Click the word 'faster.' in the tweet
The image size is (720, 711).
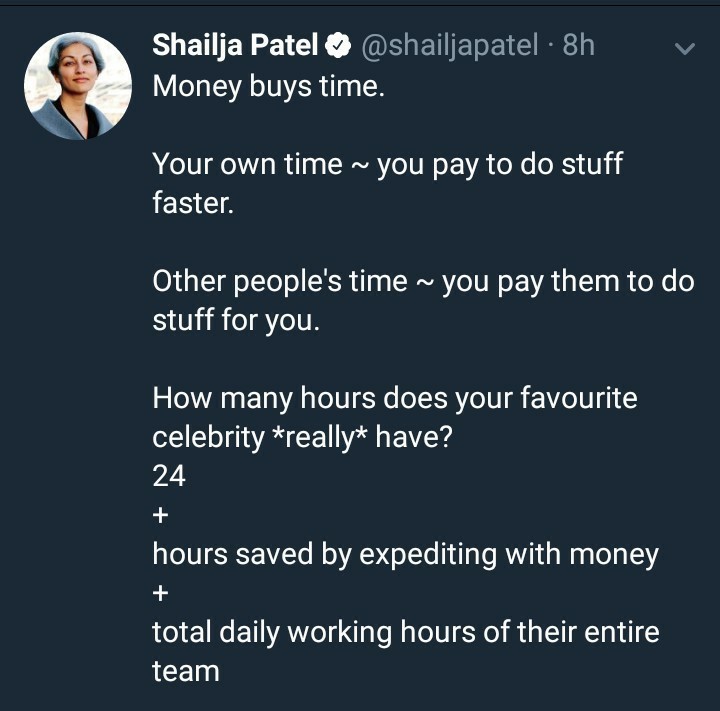193,203
